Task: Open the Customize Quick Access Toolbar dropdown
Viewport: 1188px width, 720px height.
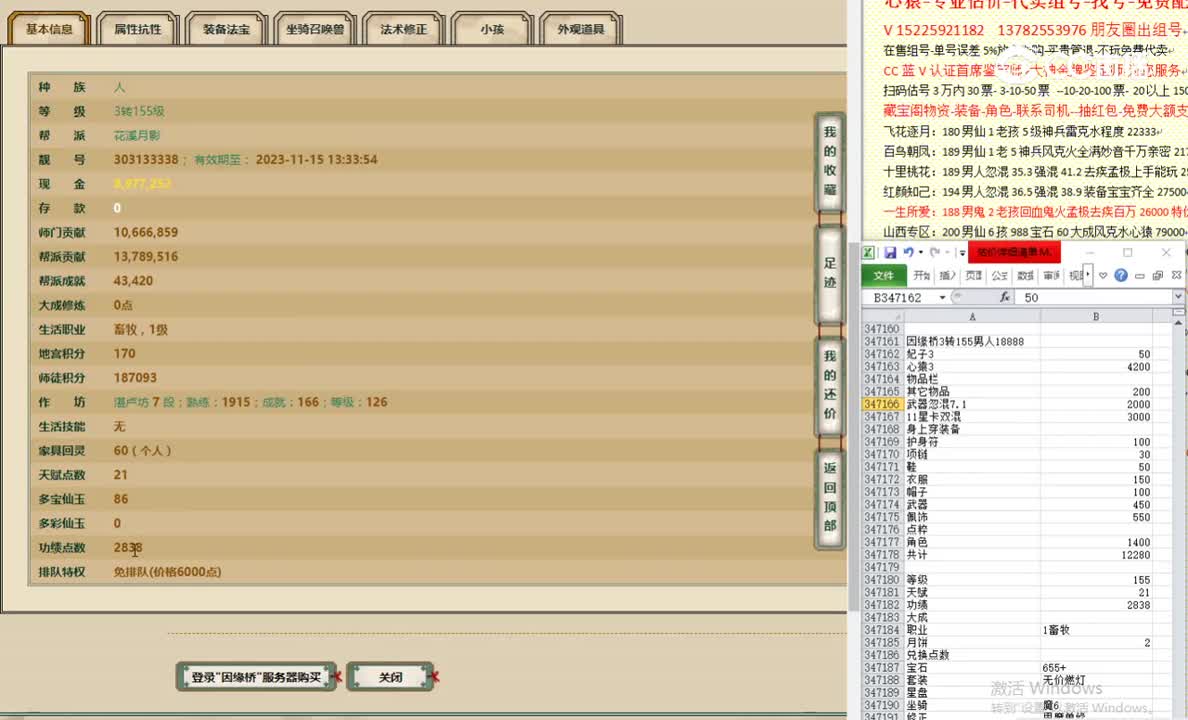Action: coord(961,251)
